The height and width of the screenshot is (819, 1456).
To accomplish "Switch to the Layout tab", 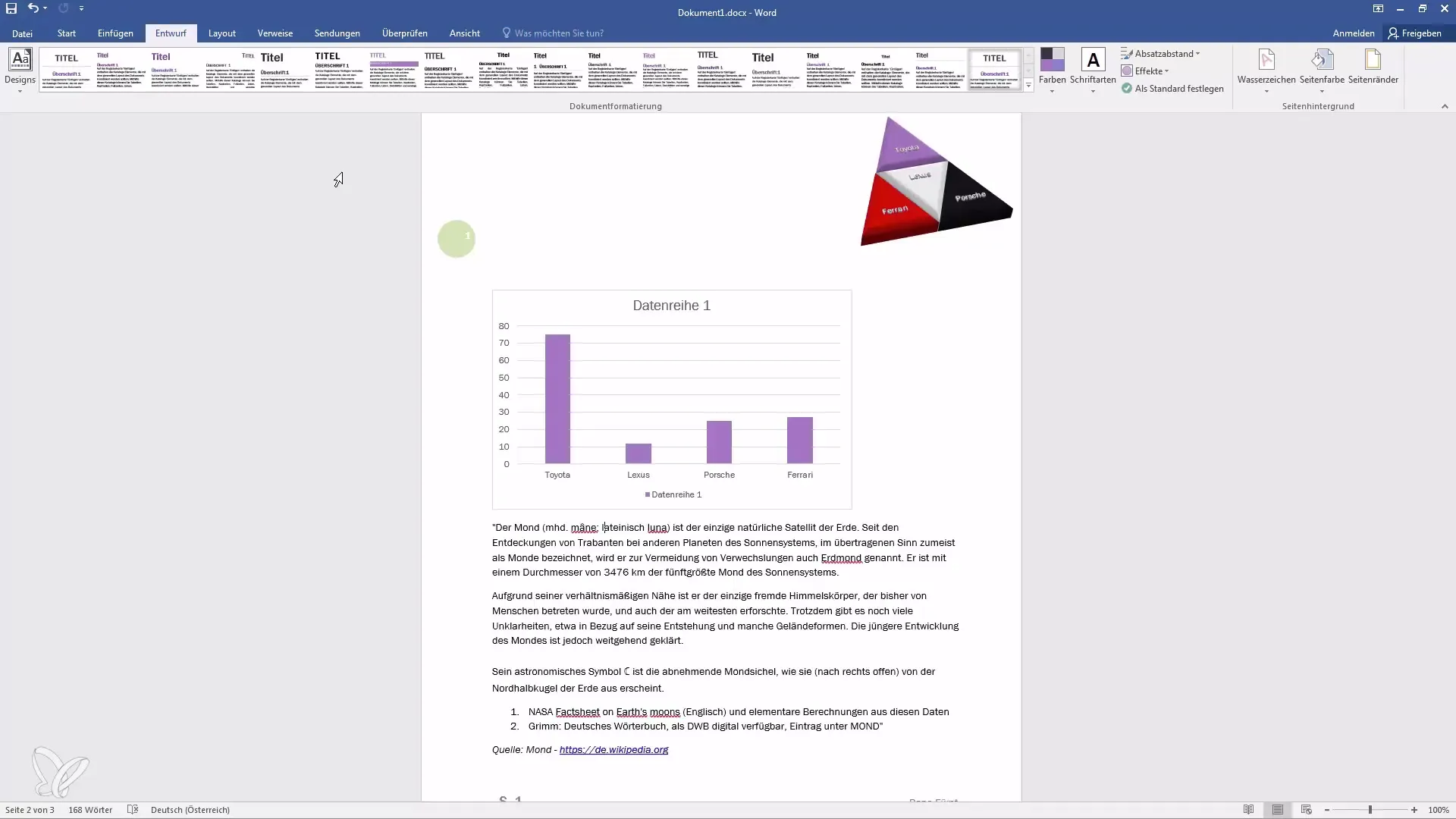I will (222, 33).
